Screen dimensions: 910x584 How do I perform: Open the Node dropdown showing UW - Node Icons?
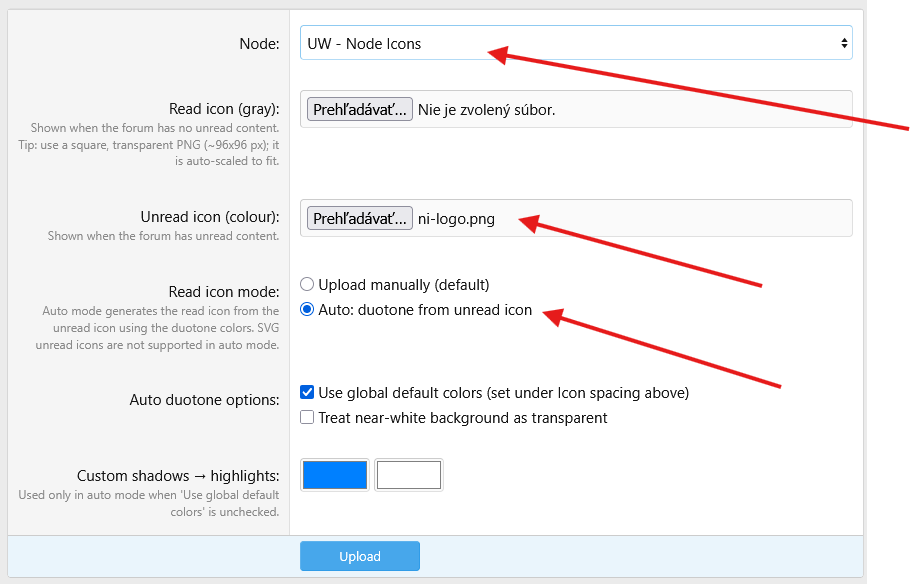[576, 43]
